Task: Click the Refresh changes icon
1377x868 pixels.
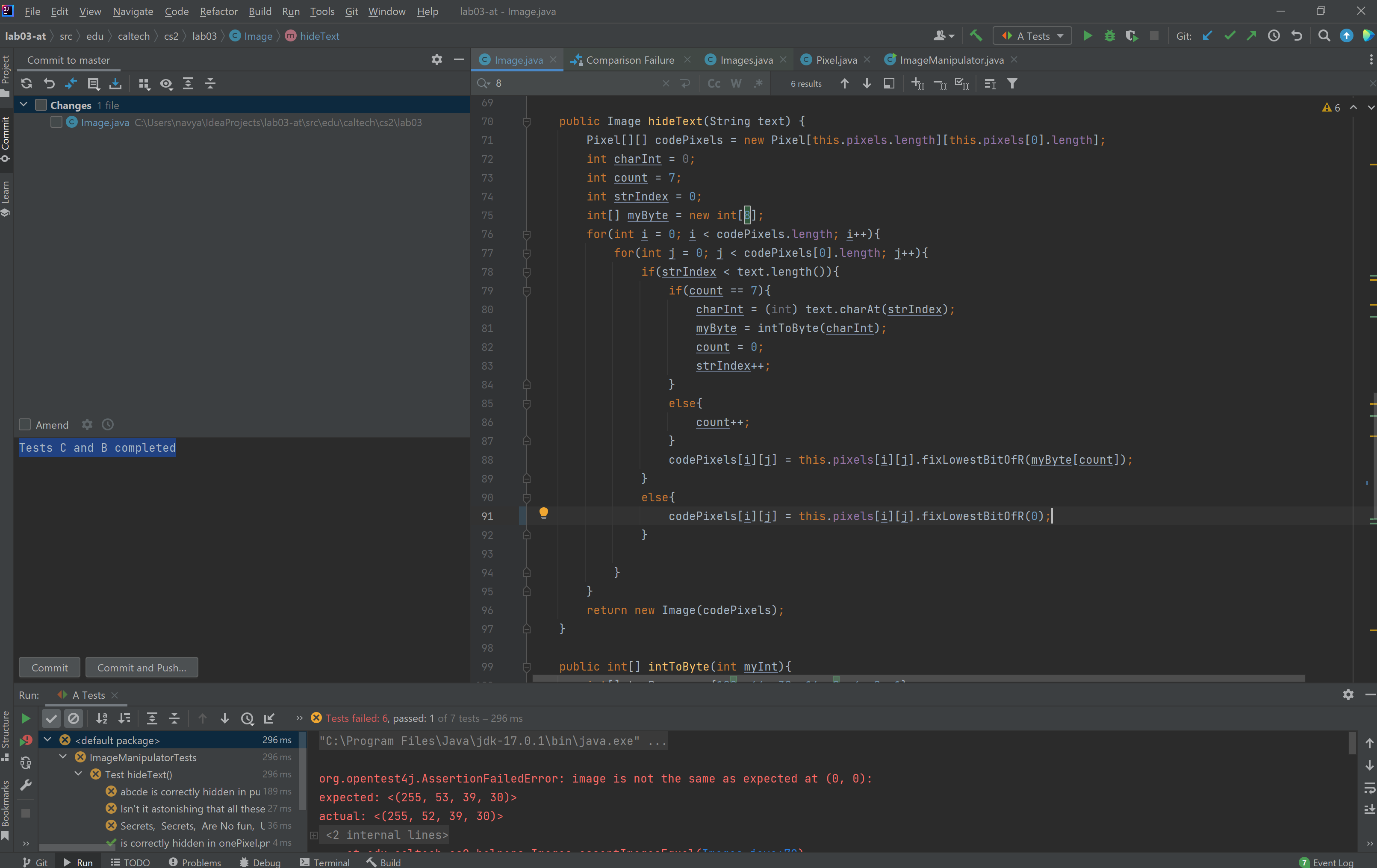Action: point(27,83)
